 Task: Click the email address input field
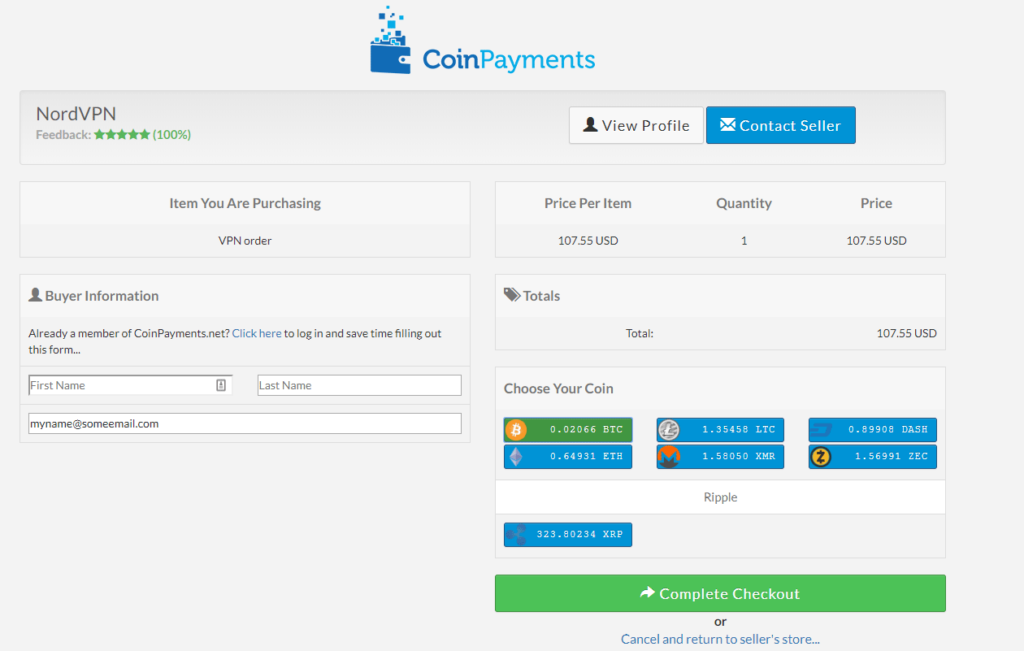(245, 423)
